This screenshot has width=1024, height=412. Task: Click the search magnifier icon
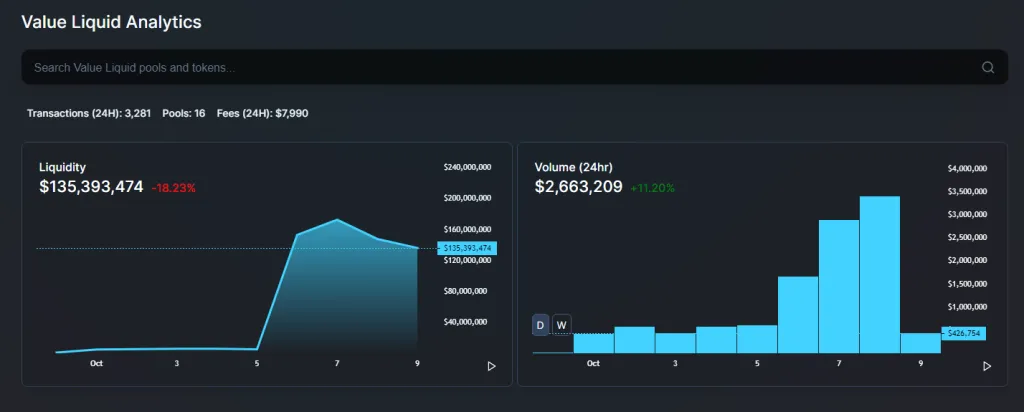(987, 67)
